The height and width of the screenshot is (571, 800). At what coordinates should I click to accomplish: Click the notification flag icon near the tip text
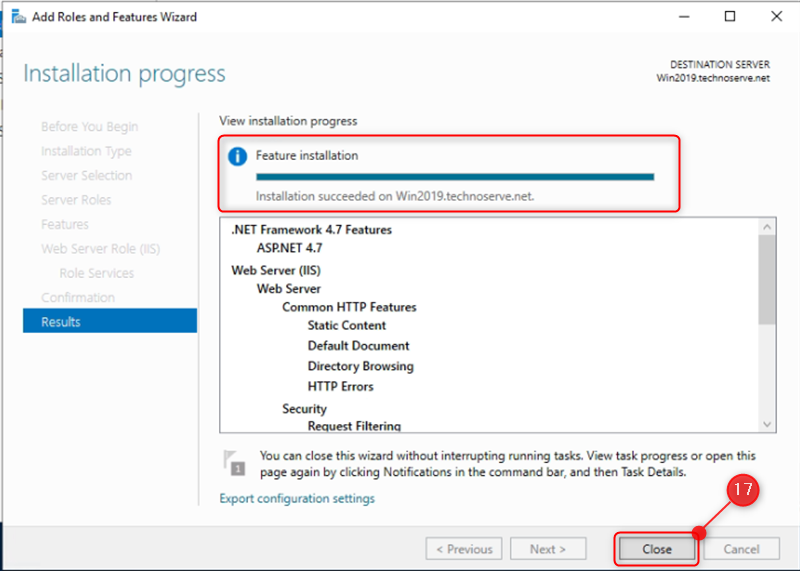tap(234, 463)
